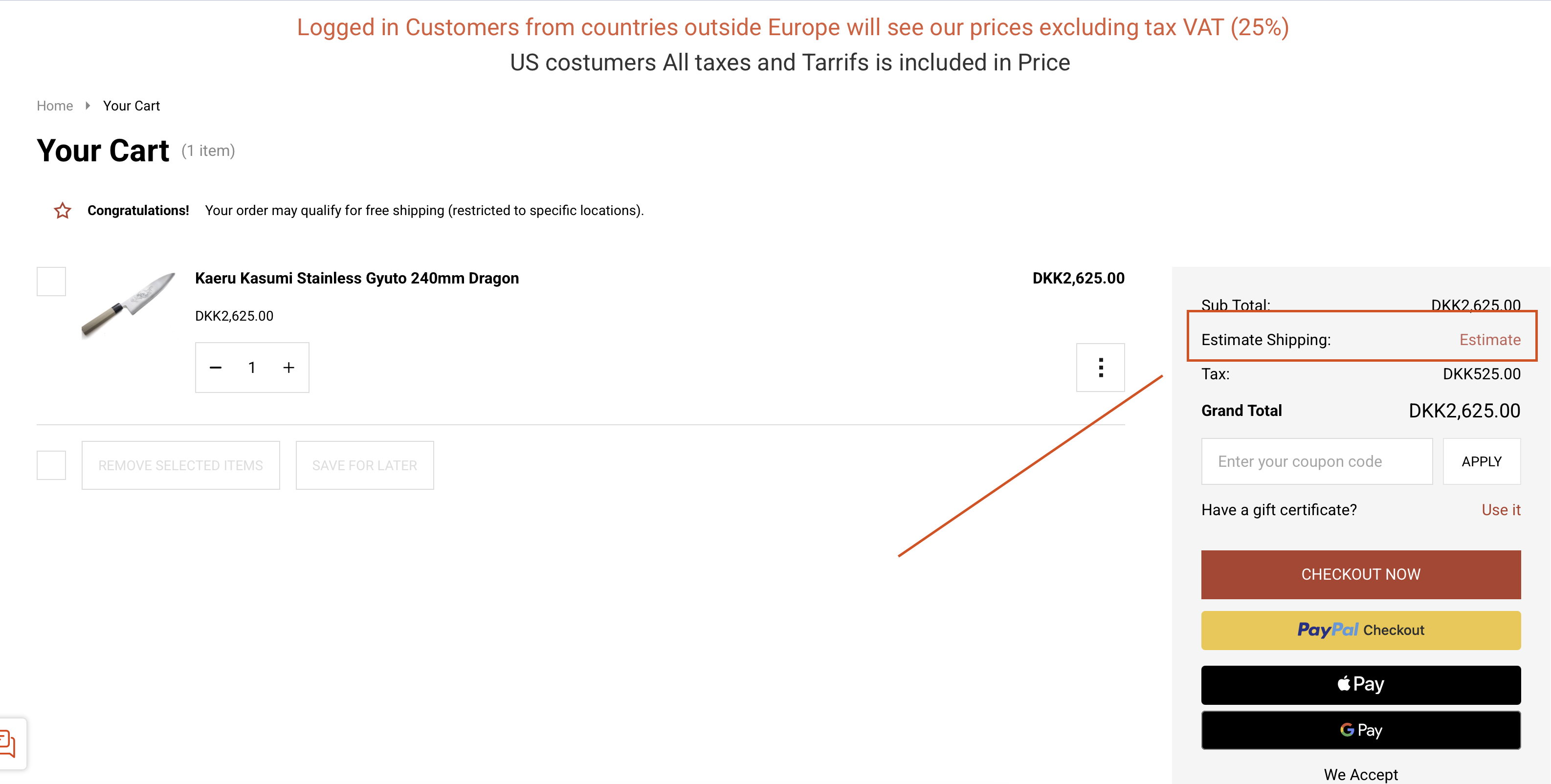Click the coupon code input field
Screen dimensions: 1551x784
(1316, 461)
